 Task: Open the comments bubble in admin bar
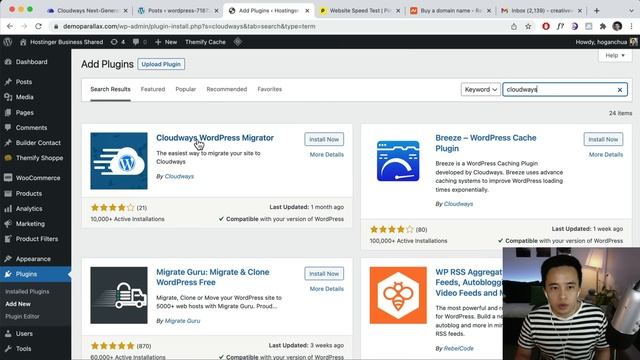click(x=140, y=42)
